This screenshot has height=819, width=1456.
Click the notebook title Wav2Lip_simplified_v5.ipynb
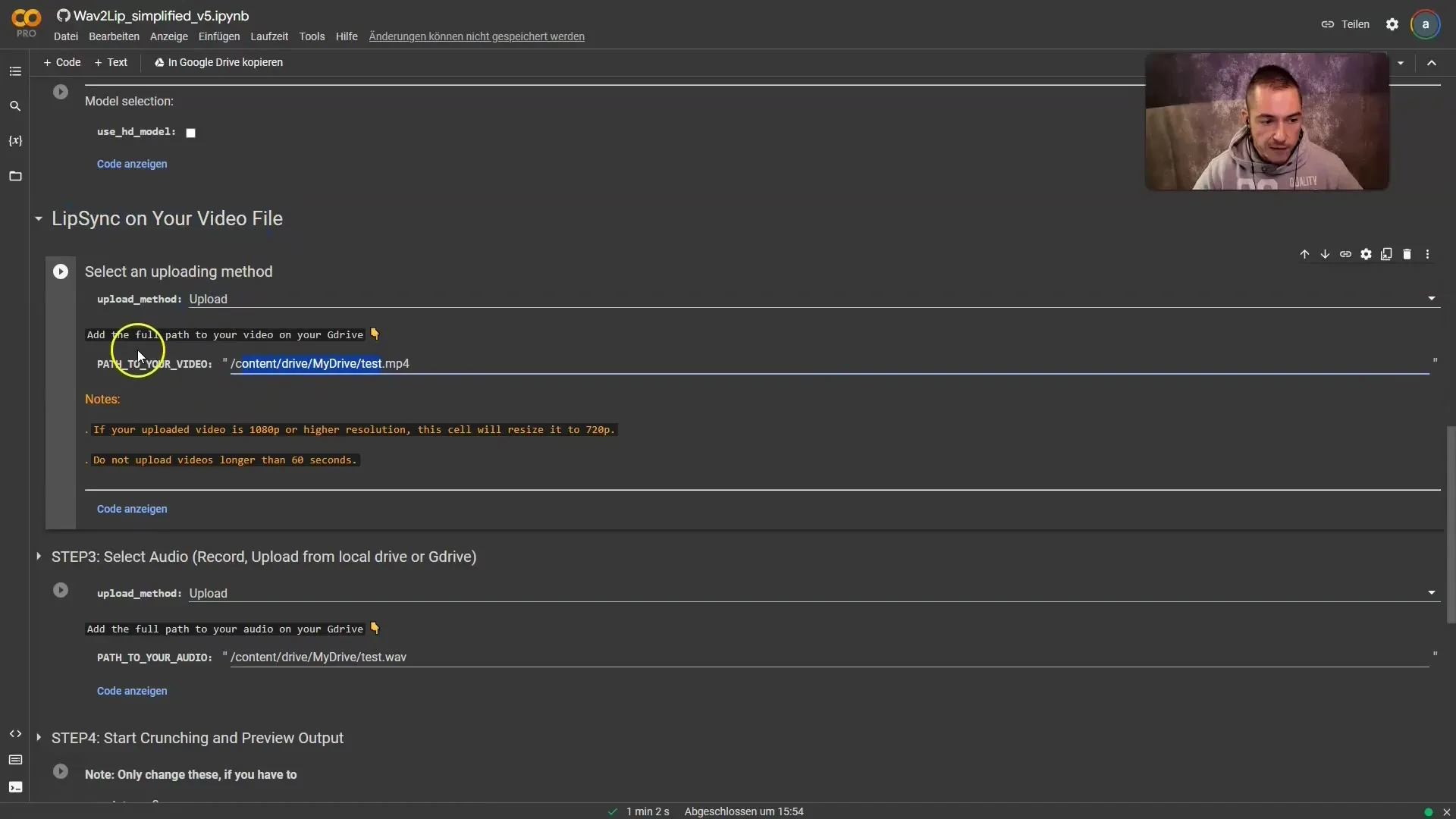[162, 16]
